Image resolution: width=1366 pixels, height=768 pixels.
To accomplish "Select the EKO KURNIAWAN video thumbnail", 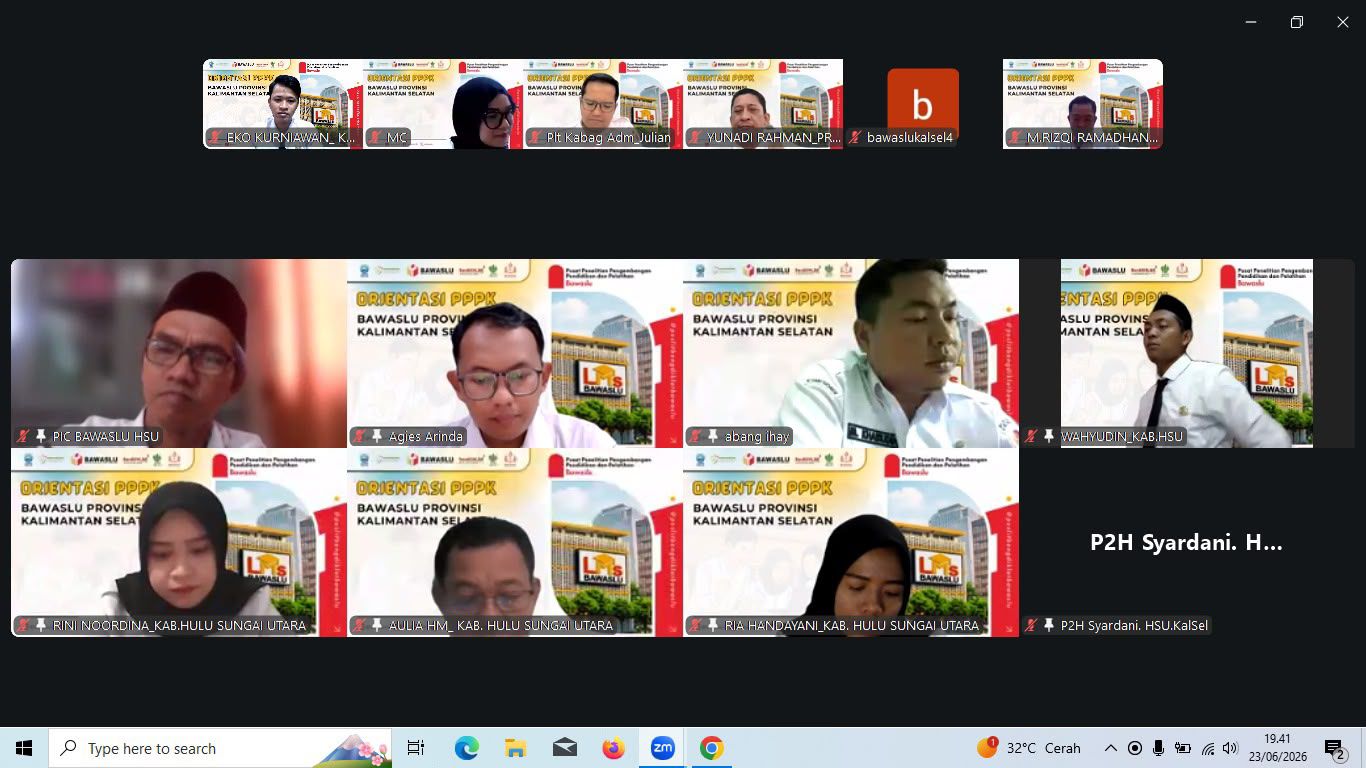I will [x=283, y=104].
